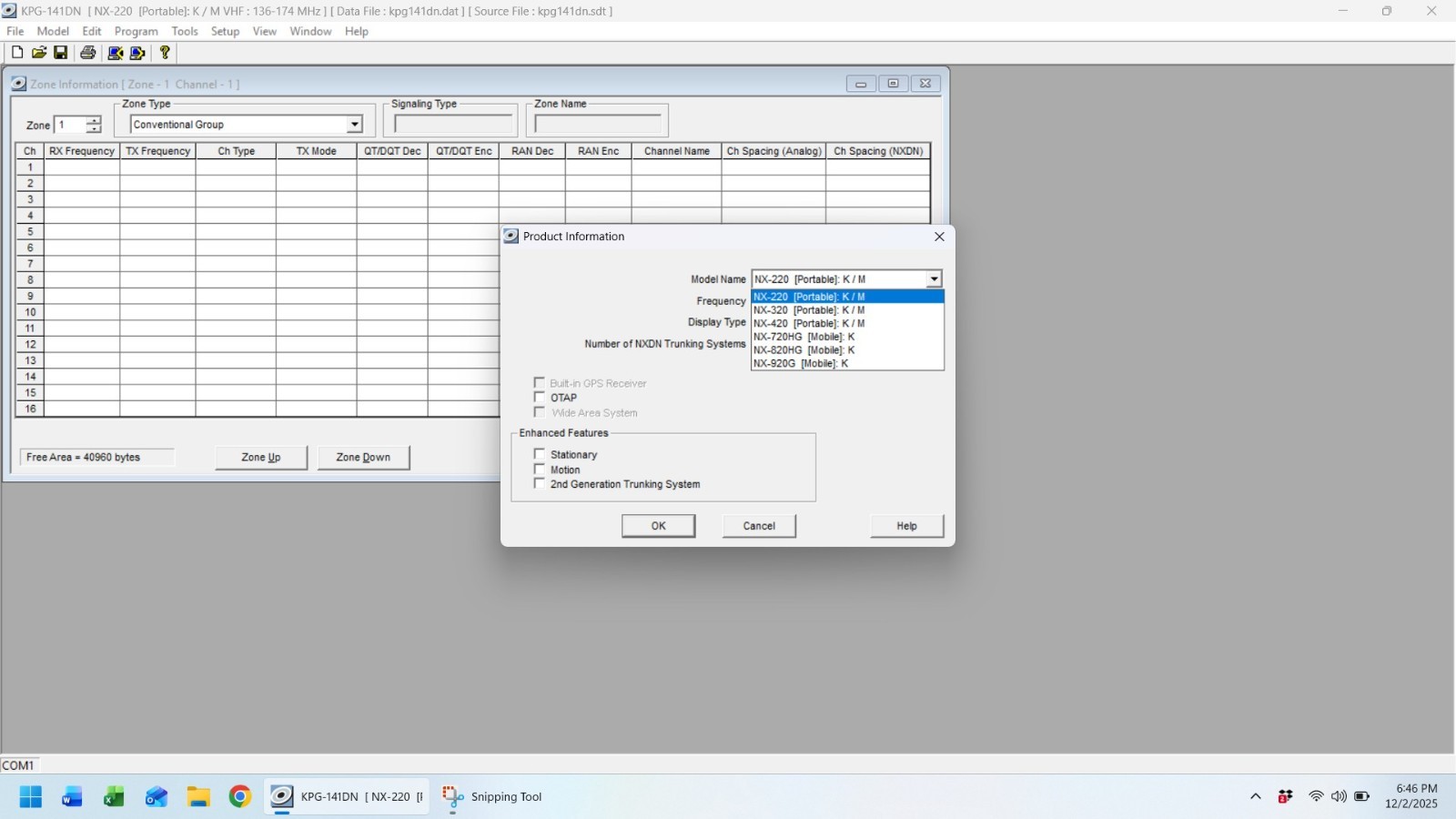Image resolution: width=1456 pixels, height=819 pixels.
Task: Toggle the Wide Area System checkbox
Action: (540, 412)
